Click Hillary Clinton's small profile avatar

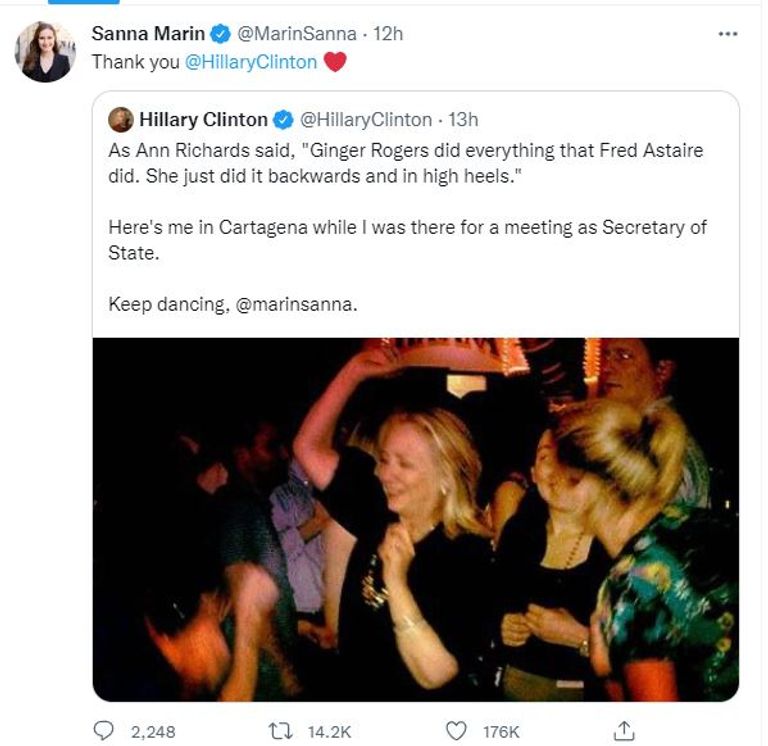121,120
